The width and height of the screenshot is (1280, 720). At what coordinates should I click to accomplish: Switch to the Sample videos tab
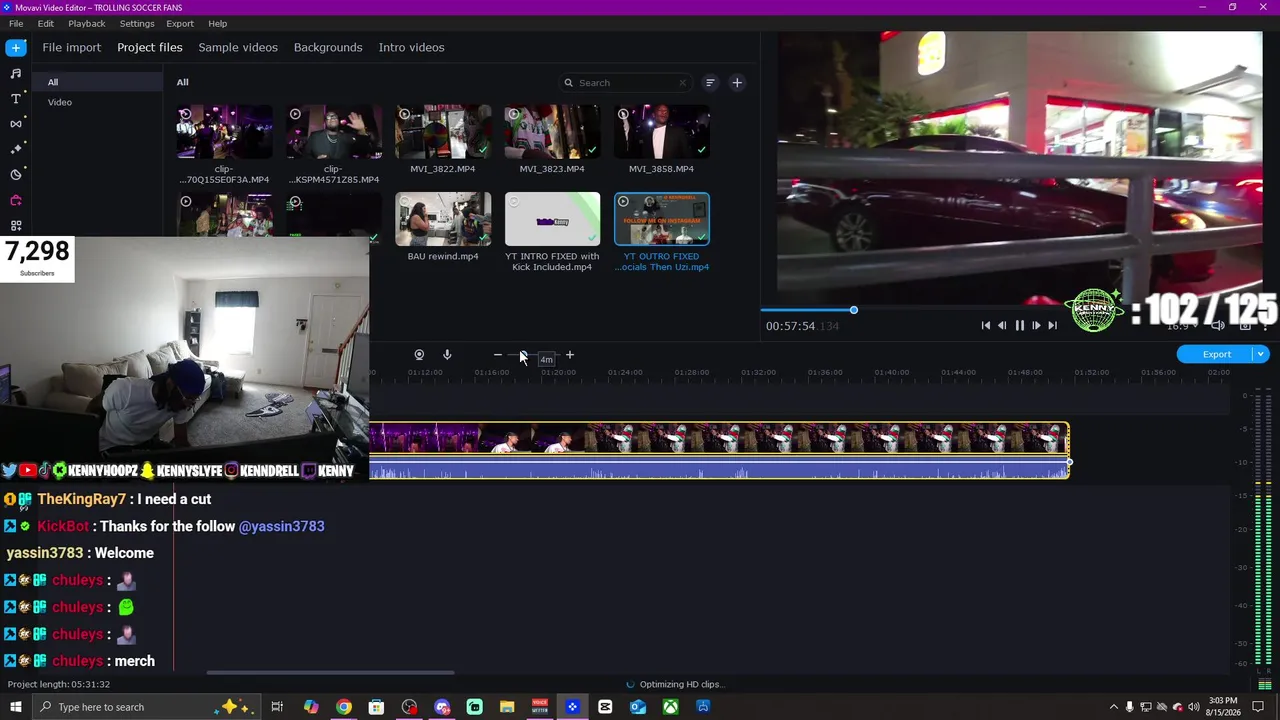tap(238, 47)
